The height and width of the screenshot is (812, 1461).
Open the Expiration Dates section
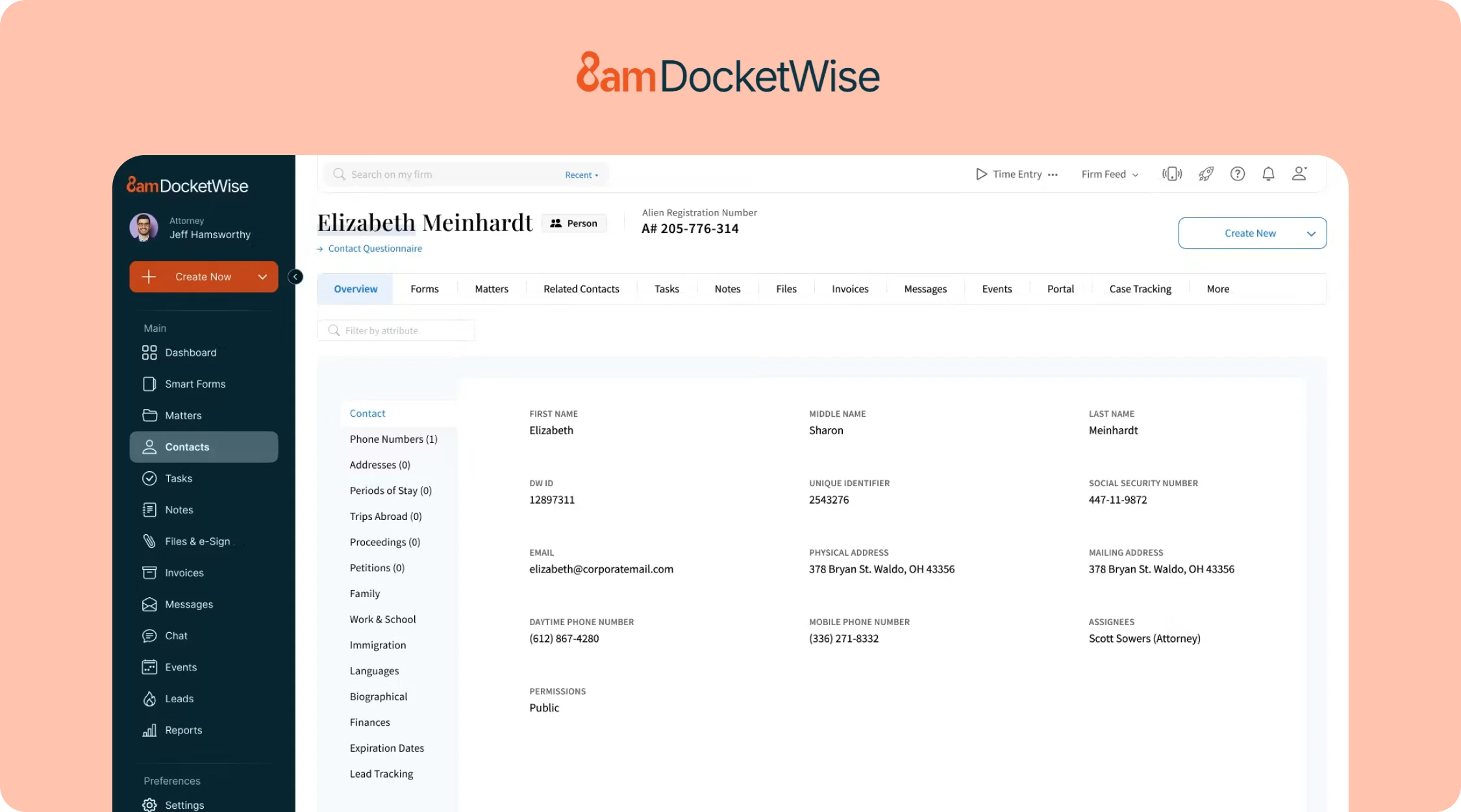[386, 748]
